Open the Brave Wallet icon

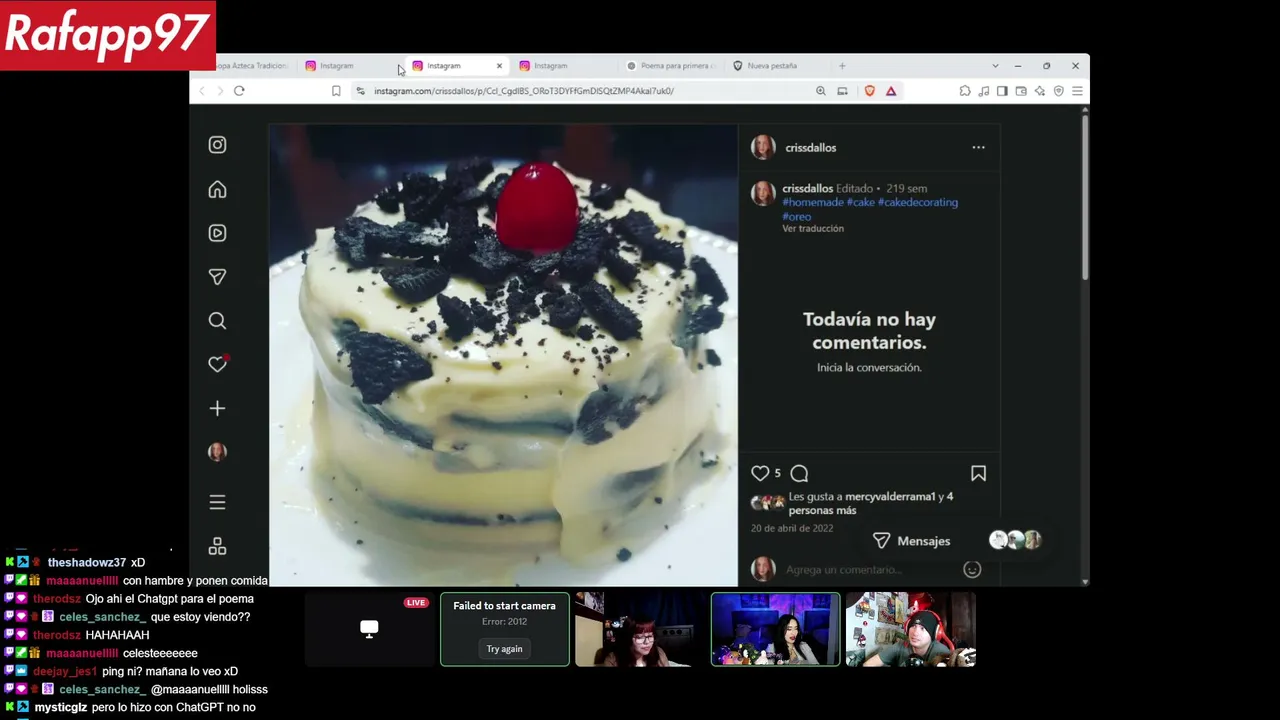pyautogui.click(x=1021, y=91)
